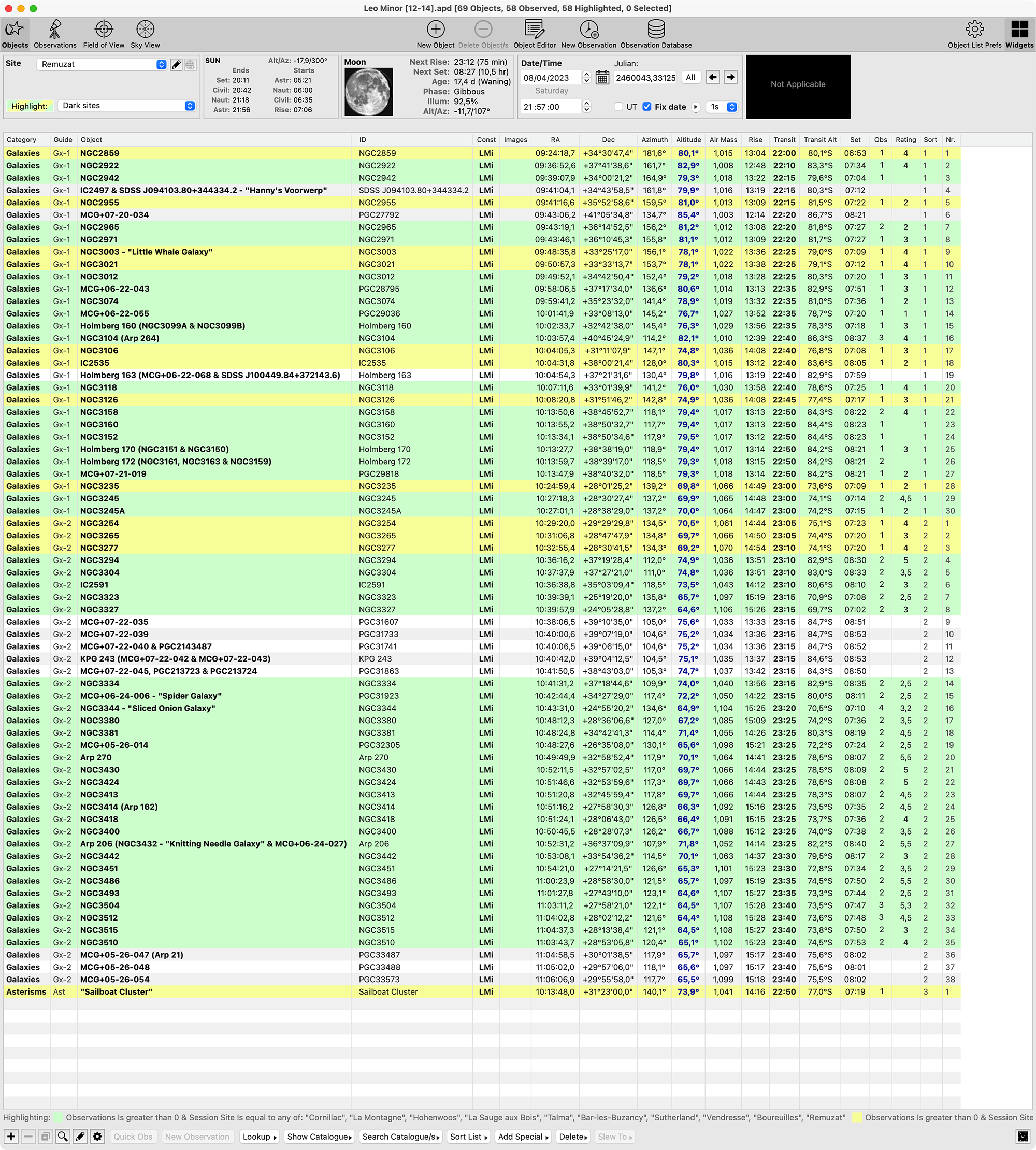Sort by the Const column header
Screen dimensions: 1036x1150
[486, 140]
